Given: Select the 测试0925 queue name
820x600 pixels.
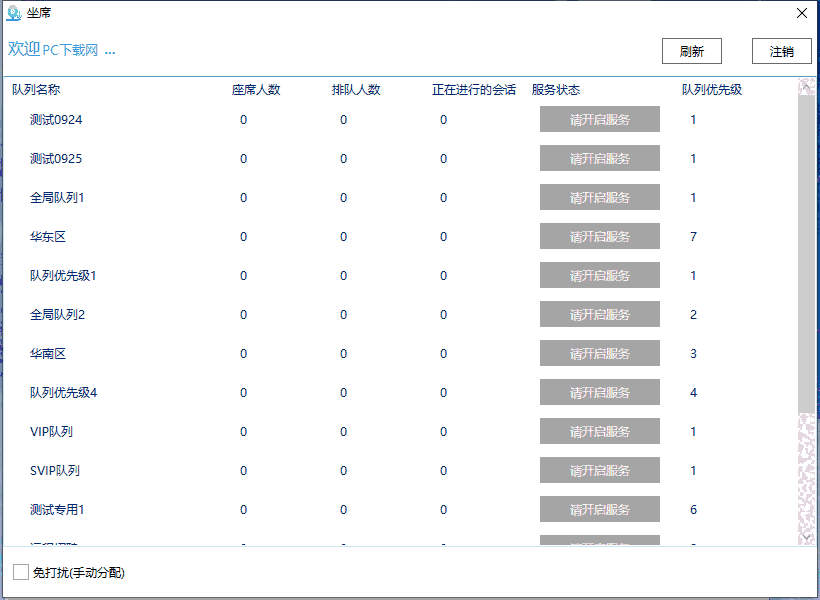Looking at the screenshot, I should (x=56, y=158).
